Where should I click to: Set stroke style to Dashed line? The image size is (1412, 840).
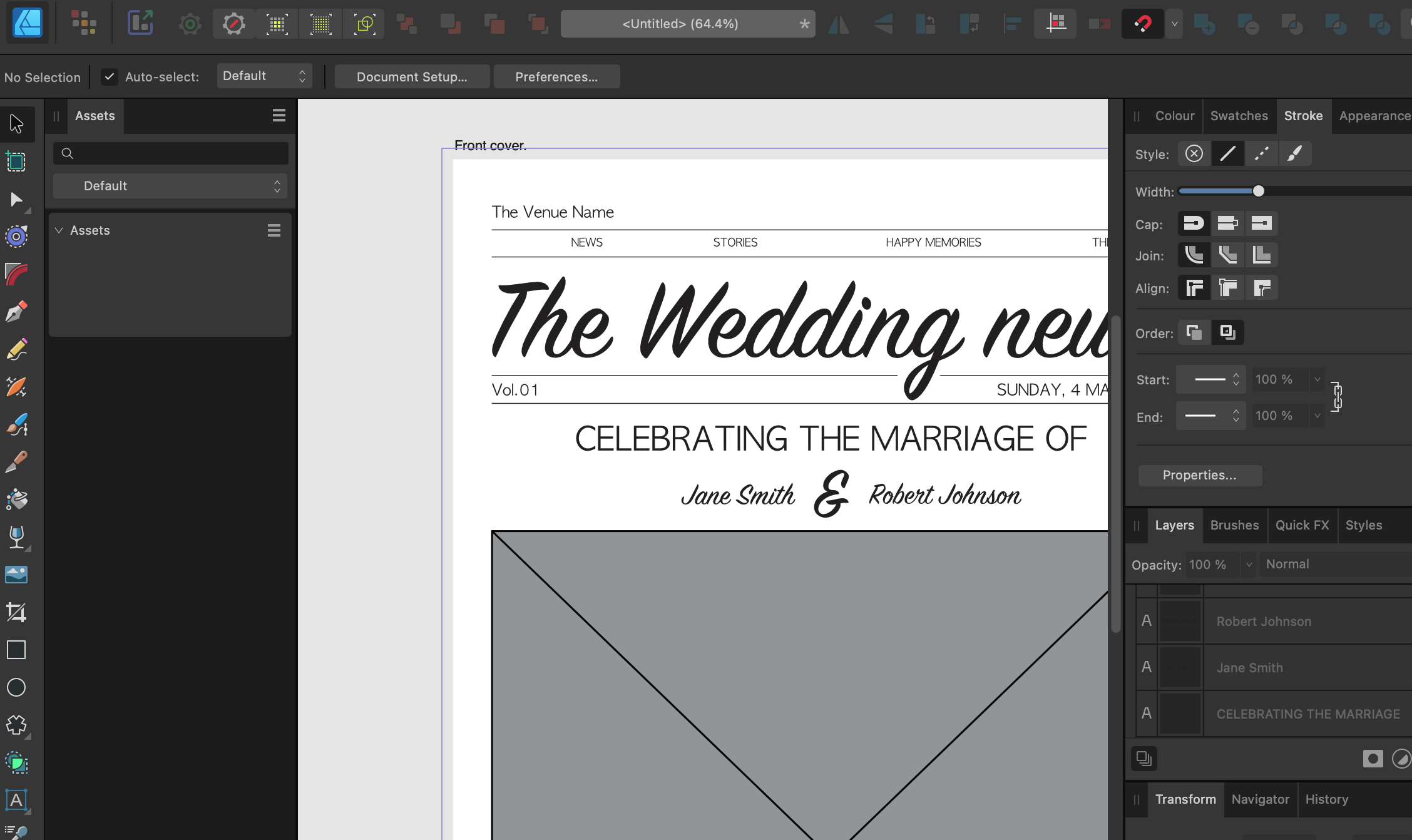coord(1262,153)
